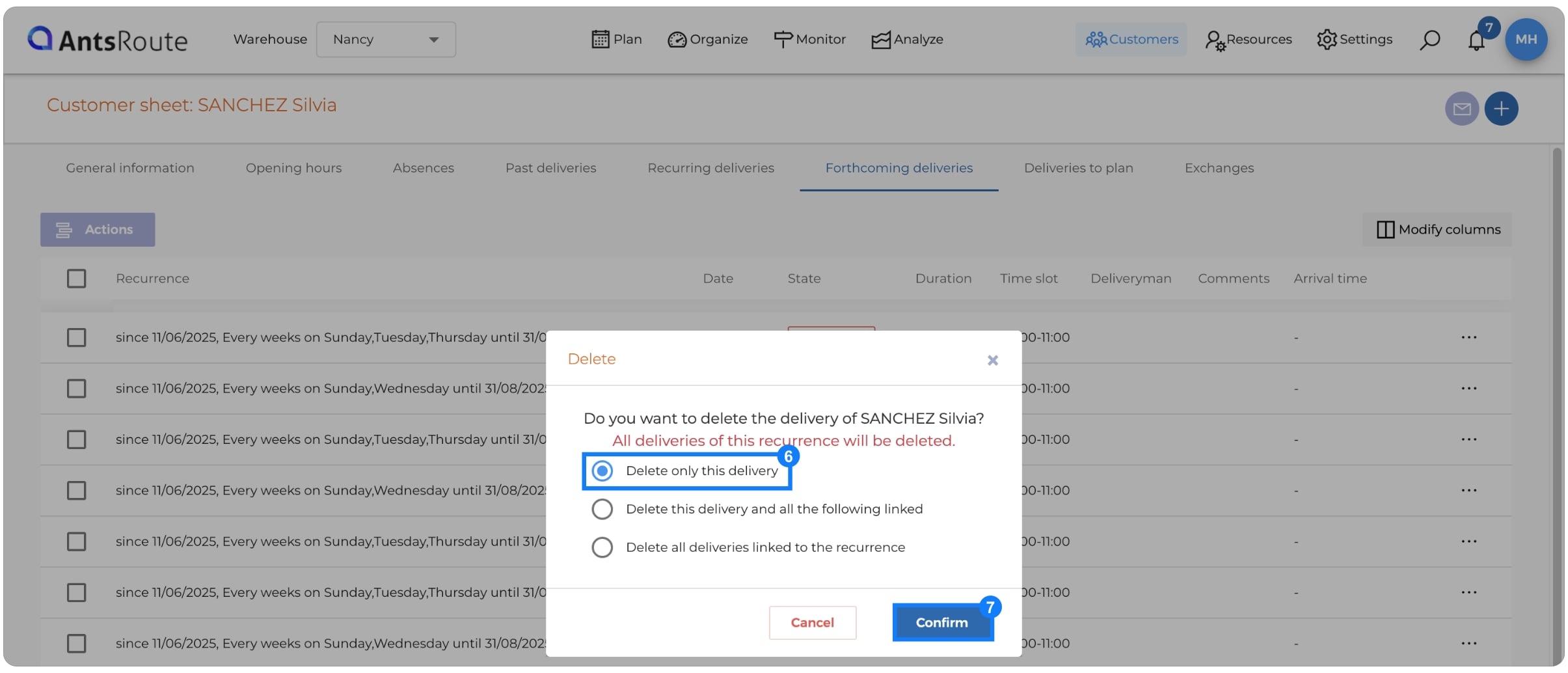Switch to General information tab
The height and width of the screenshot is (673, 1568).
[x=130, y=168]
